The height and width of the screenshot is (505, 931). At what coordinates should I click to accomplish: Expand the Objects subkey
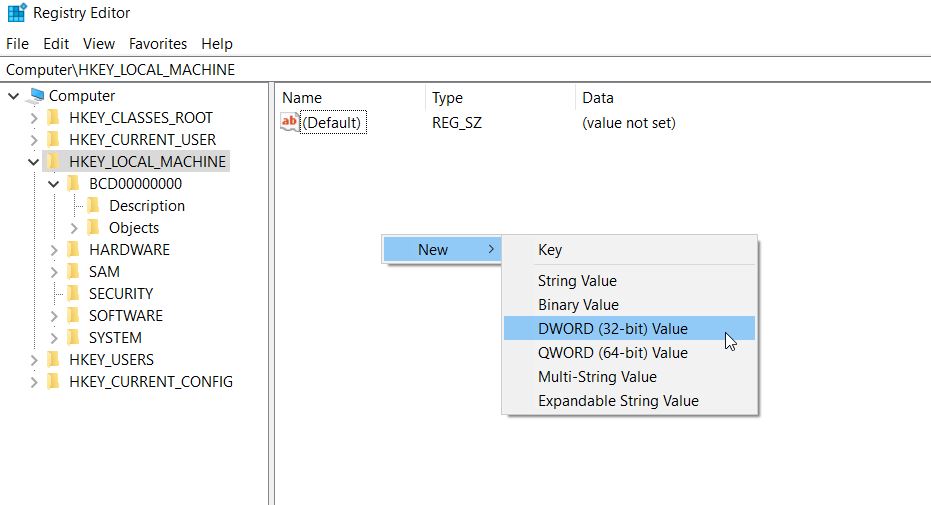click(74, 228)
